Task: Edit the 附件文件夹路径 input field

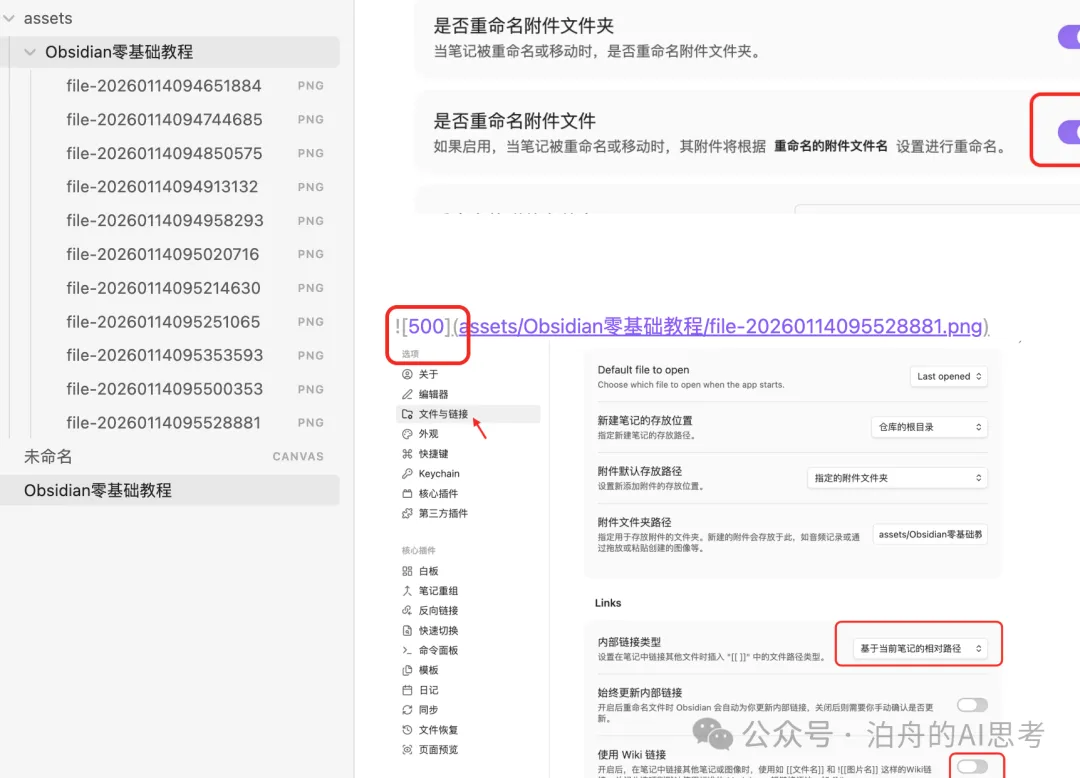Action: click(931, 534)
